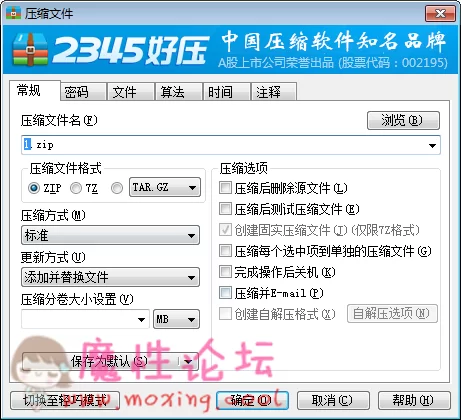This screenshot has height=420, width=461.
Task: Close the 压缩文件 dialog window
Action: point(440,14)
